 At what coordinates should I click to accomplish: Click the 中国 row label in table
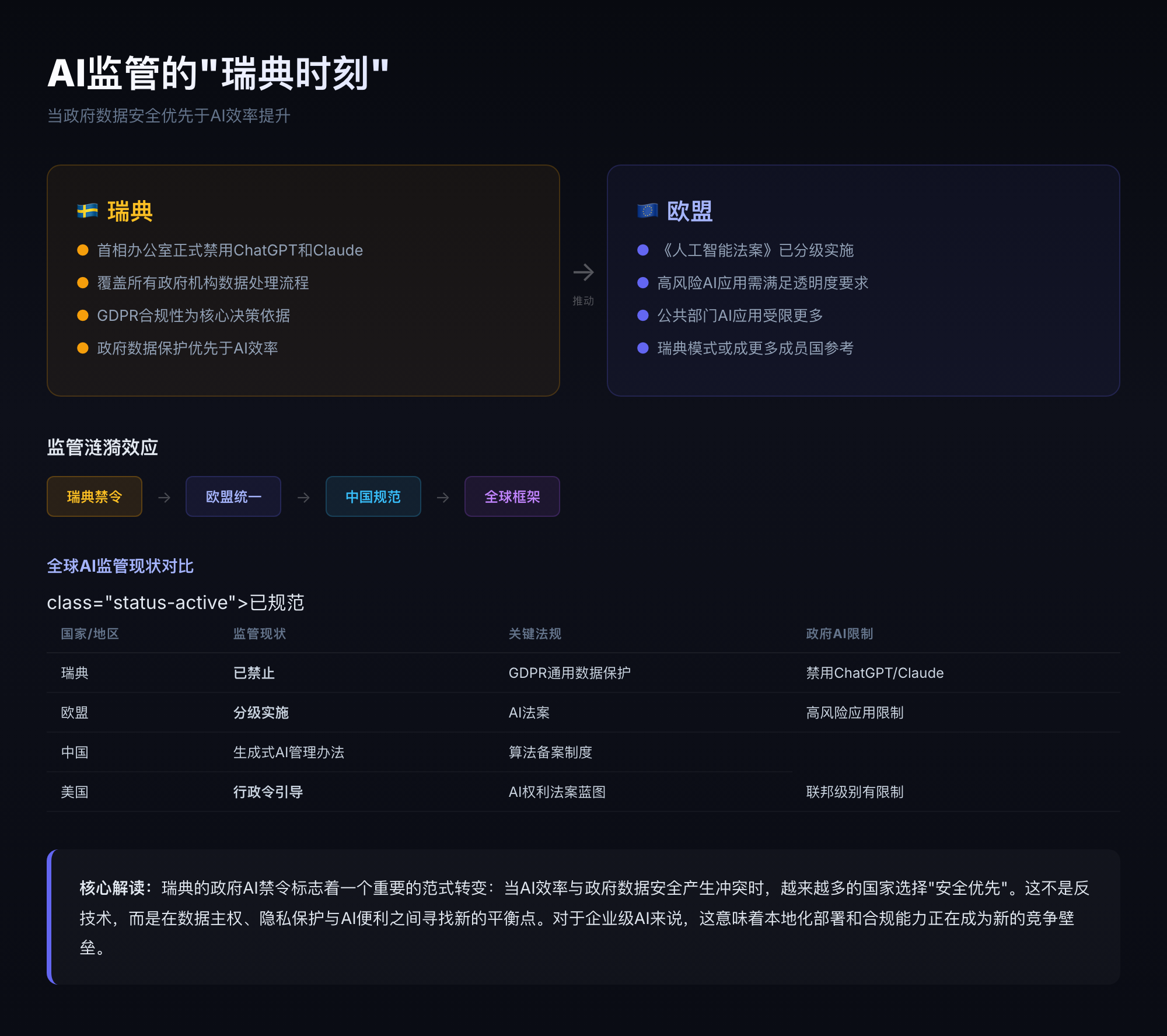click(75, 752)
